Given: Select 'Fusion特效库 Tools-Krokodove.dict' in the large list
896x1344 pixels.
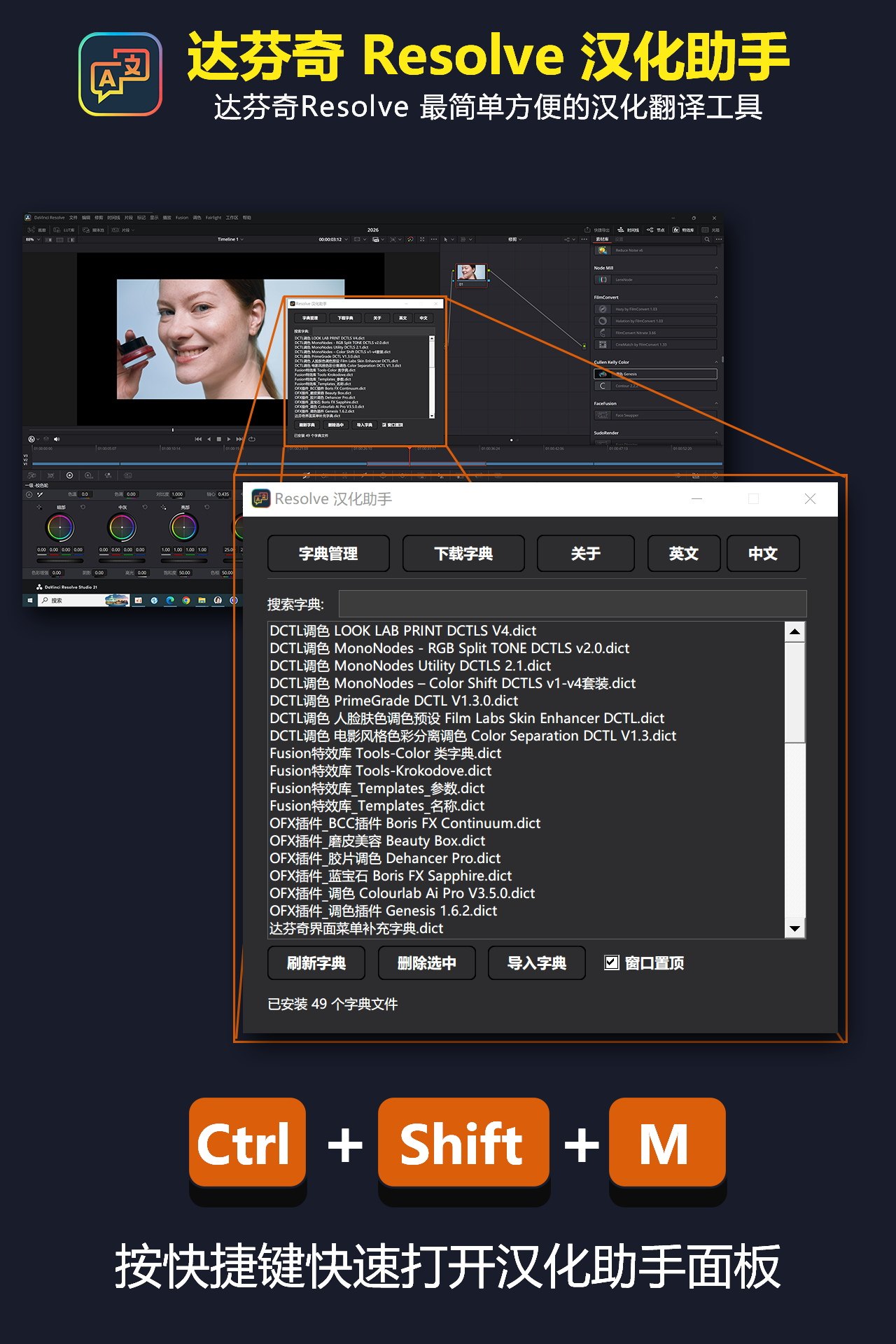Looking at the screenshot, I should pyautogui.click(x=381, y=771).
